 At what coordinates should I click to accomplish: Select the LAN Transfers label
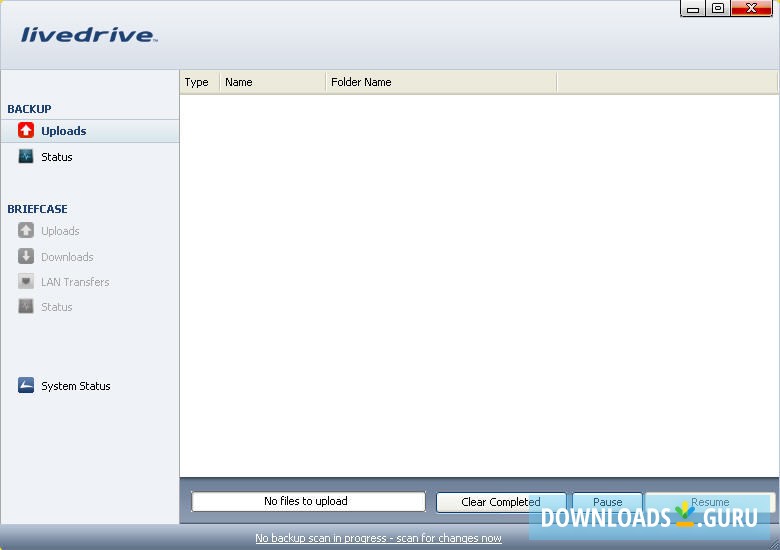pos(75,282)
